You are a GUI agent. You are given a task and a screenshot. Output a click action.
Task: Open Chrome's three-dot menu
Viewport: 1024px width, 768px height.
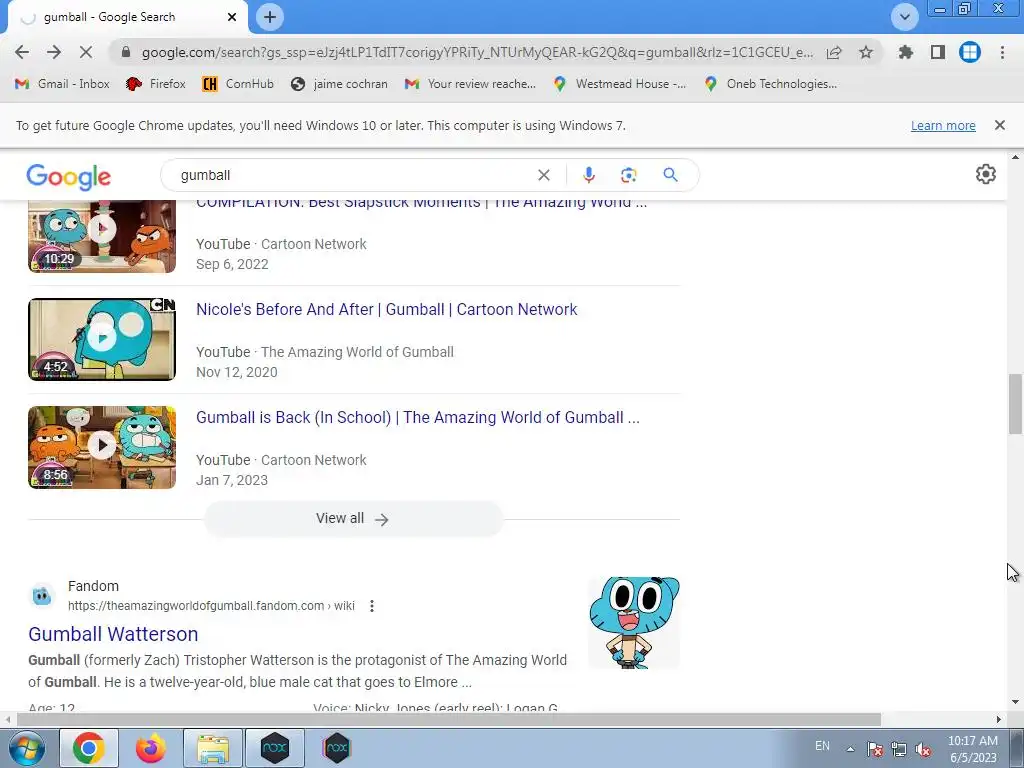click(x=1002, y=52)
